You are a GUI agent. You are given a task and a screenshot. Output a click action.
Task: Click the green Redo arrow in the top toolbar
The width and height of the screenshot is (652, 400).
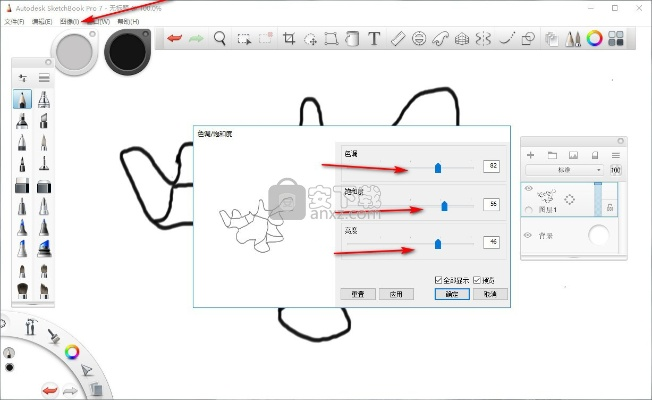[x=196, y=39]
